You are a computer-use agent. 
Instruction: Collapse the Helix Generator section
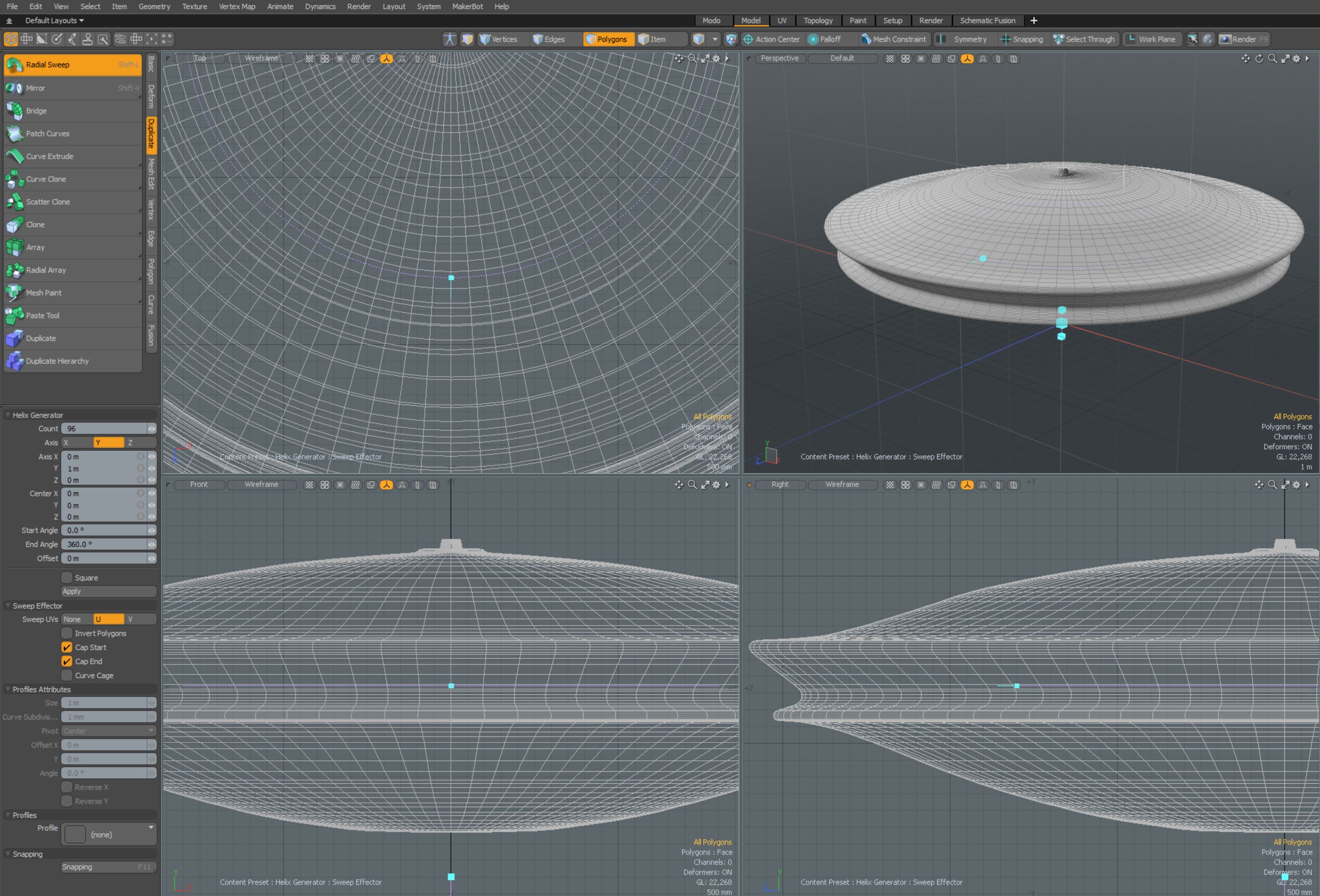pos(8,415)
